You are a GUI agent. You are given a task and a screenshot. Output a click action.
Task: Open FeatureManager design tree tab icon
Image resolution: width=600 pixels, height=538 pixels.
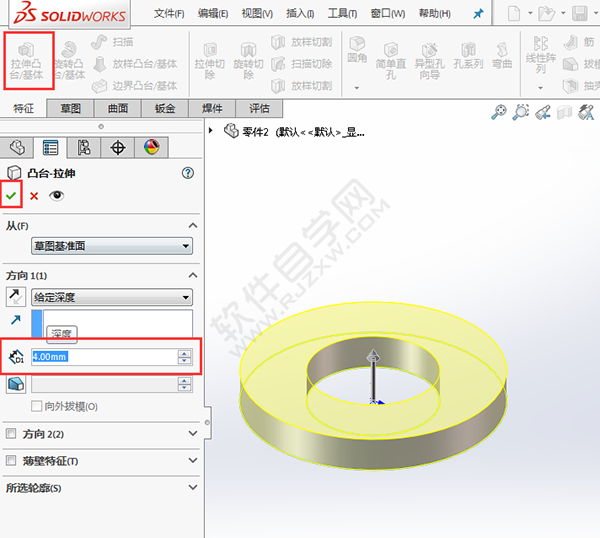pyautogui.click(x=17, y=147)
